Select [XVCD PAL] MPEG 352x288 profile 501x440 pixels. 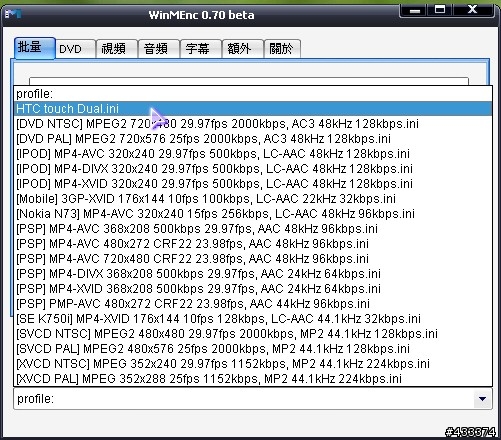click(253, 379)
